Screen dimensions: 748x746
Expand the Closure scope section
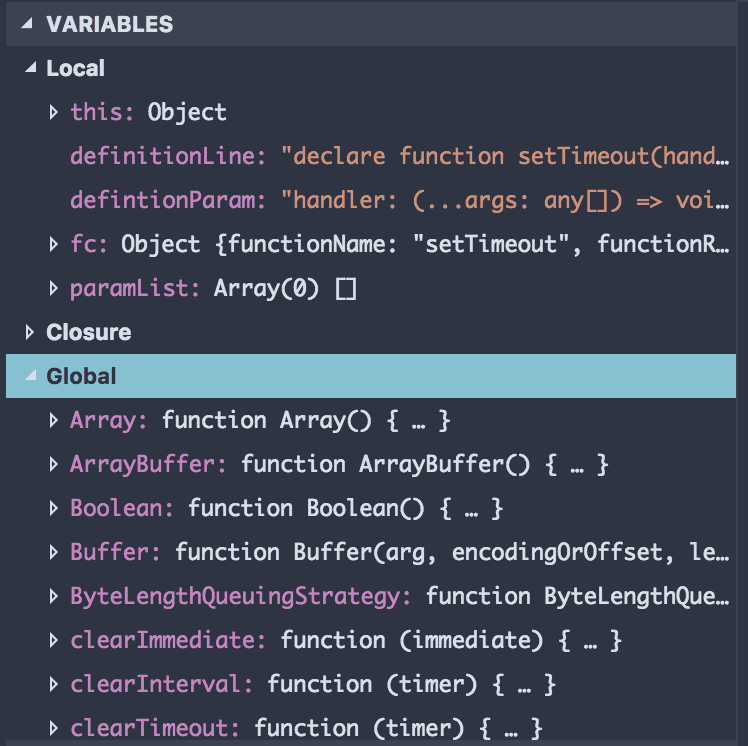click(28, 332)
